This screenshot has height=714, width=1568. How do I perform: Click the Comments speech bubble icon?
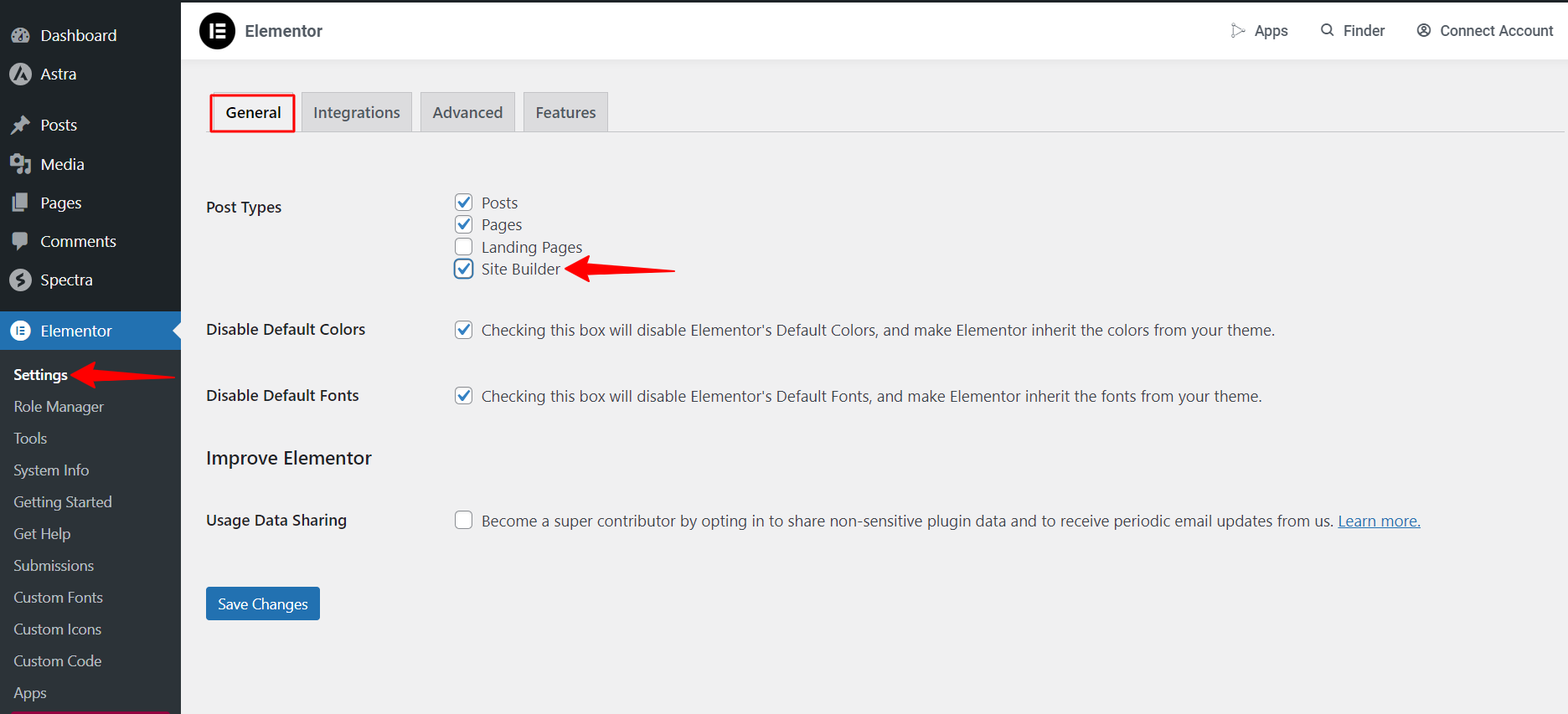click(x=20, y=241)
